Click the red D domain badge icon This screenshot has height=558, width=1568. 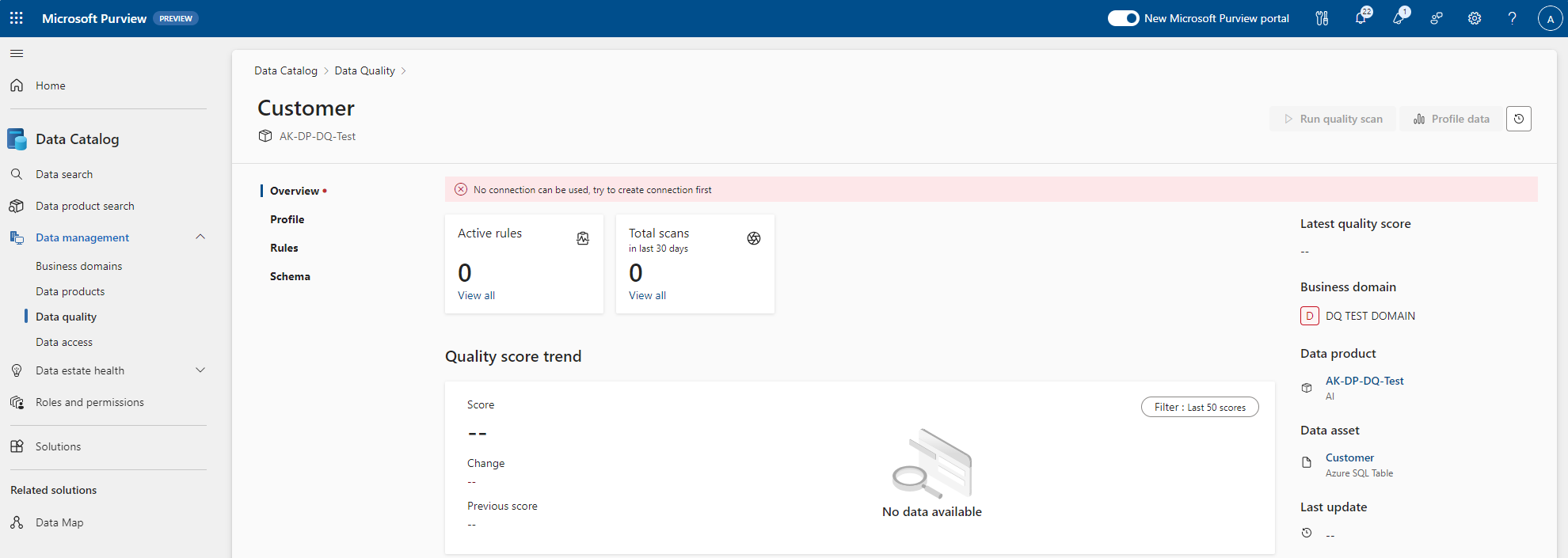pos(1310,316)
